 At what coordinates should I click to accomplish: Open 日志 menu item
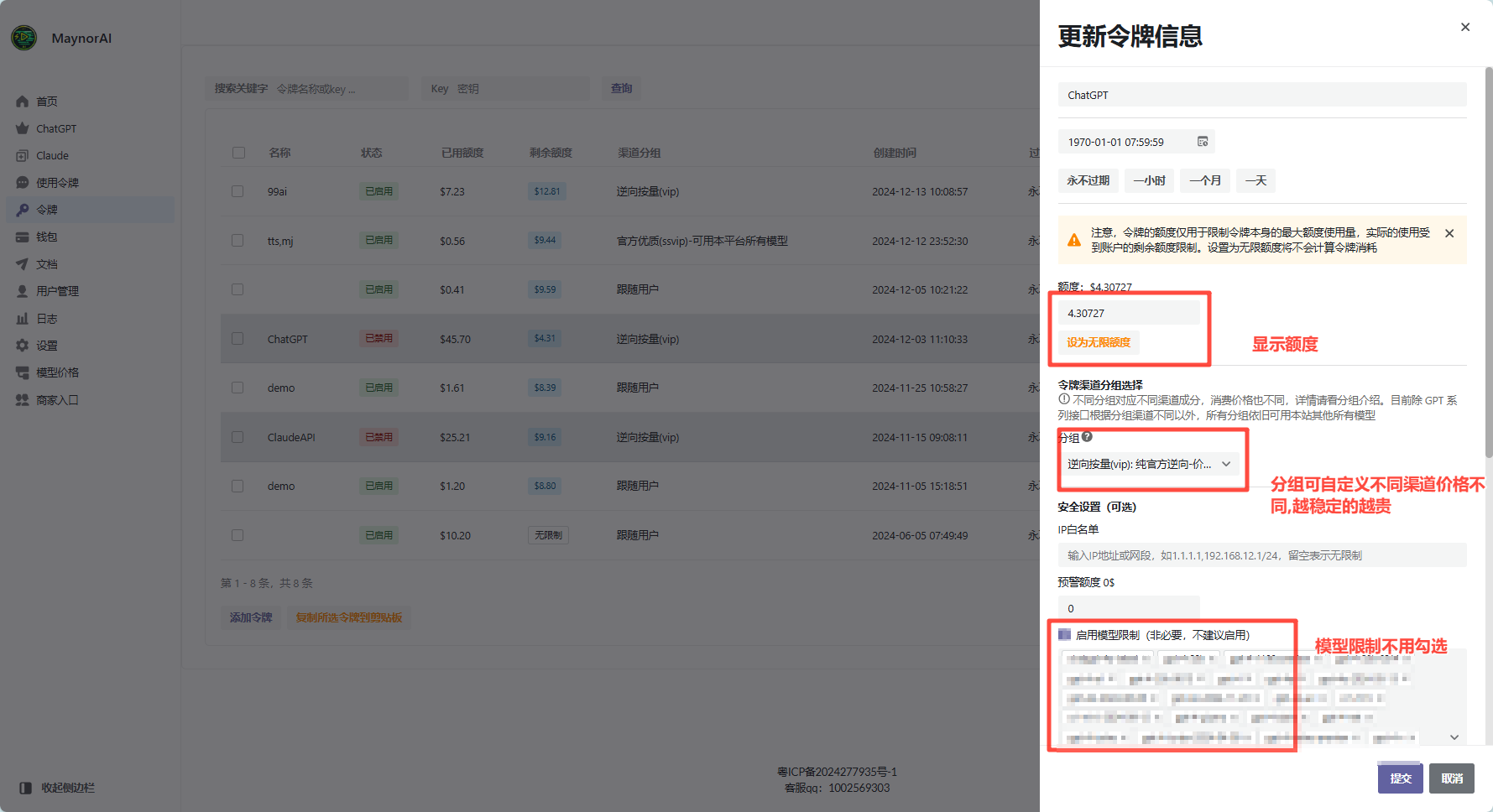(x=90, y=319)
